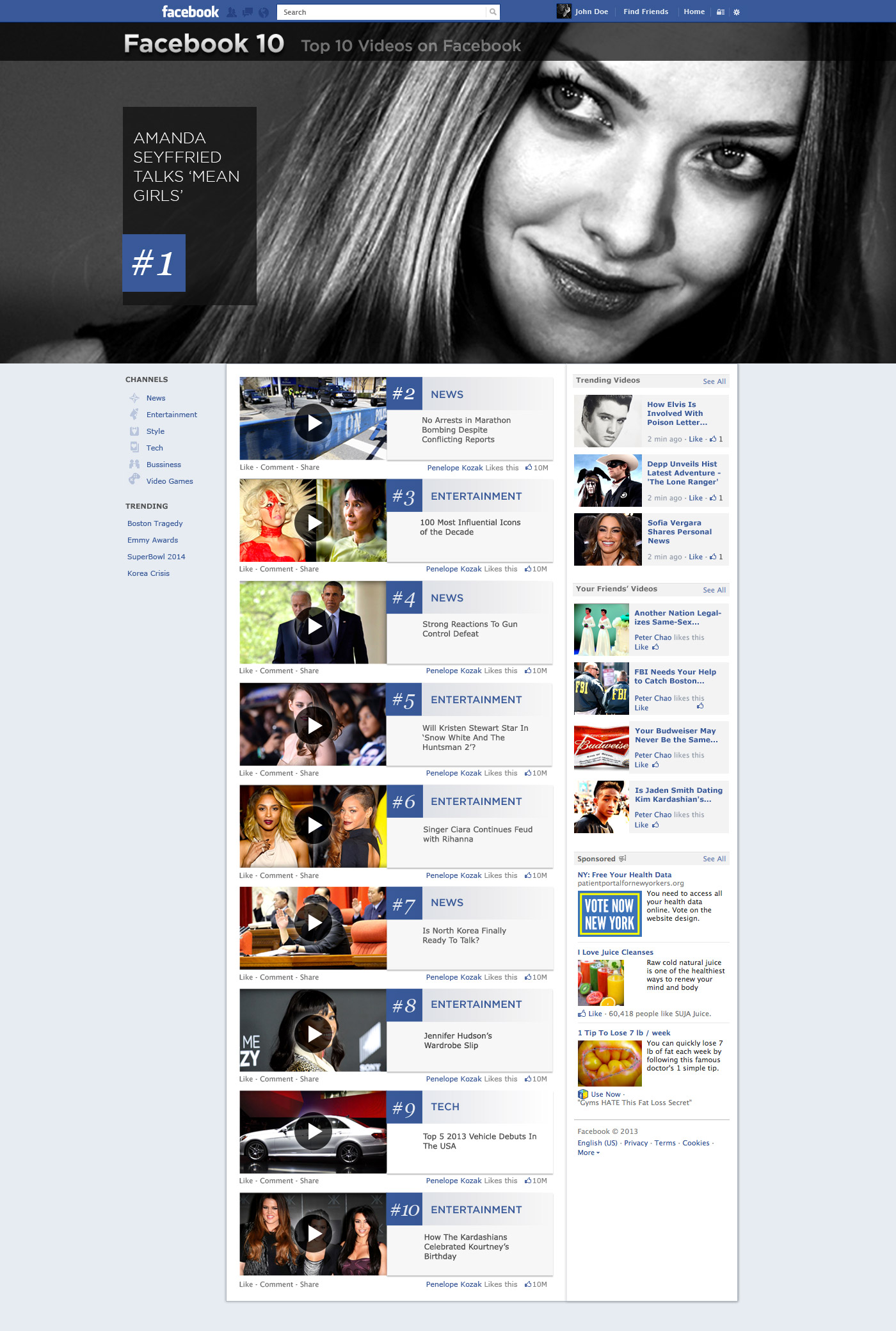
Task: Play the #8 Jennifer Hudson video
Action: [x=313, y=1033]
